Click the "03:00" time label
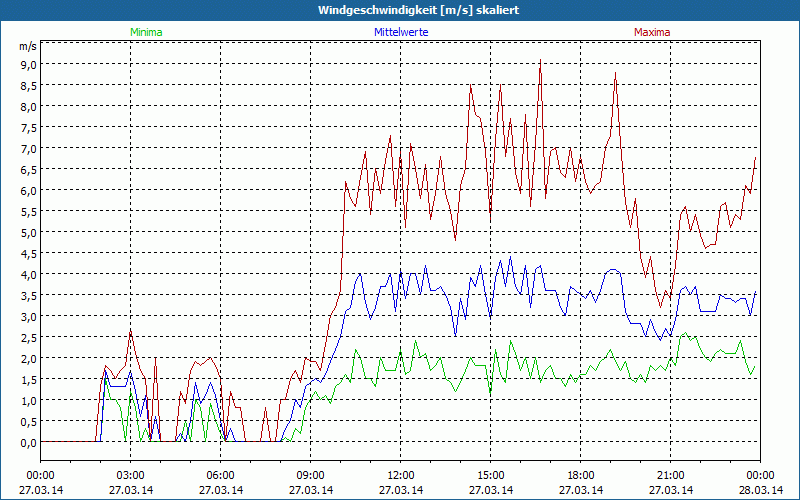 (x=131, y=476)
